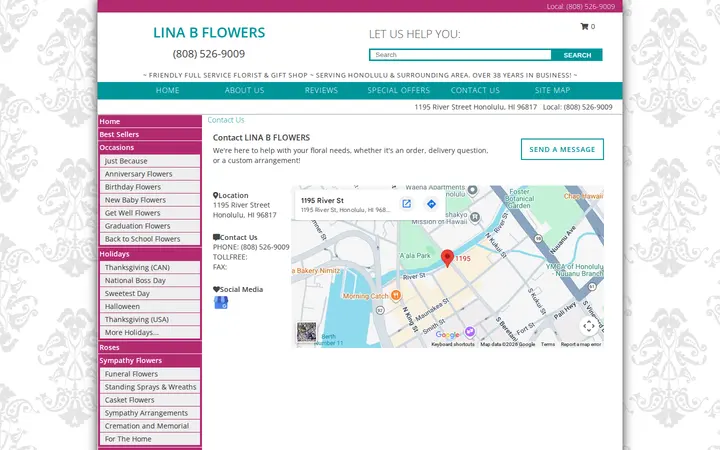Image resolution: width=720 pixels, height=450 pixels.
Task: Click the LINA B FLOWERS logo title
Action: click(x=209, y=33)
